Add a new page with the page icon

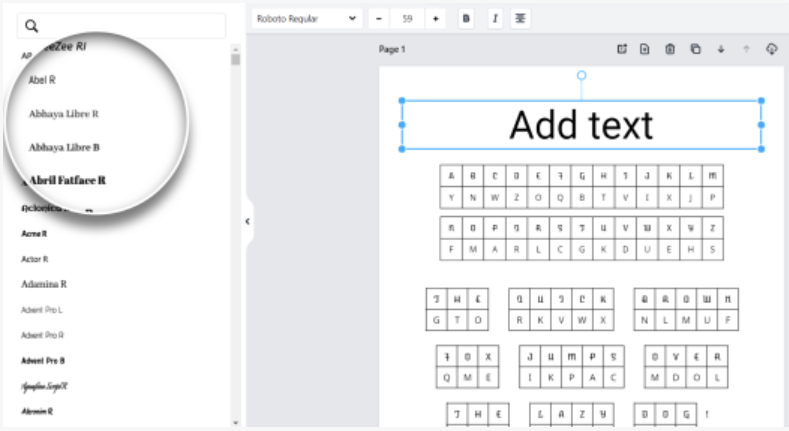click(645, 49)
